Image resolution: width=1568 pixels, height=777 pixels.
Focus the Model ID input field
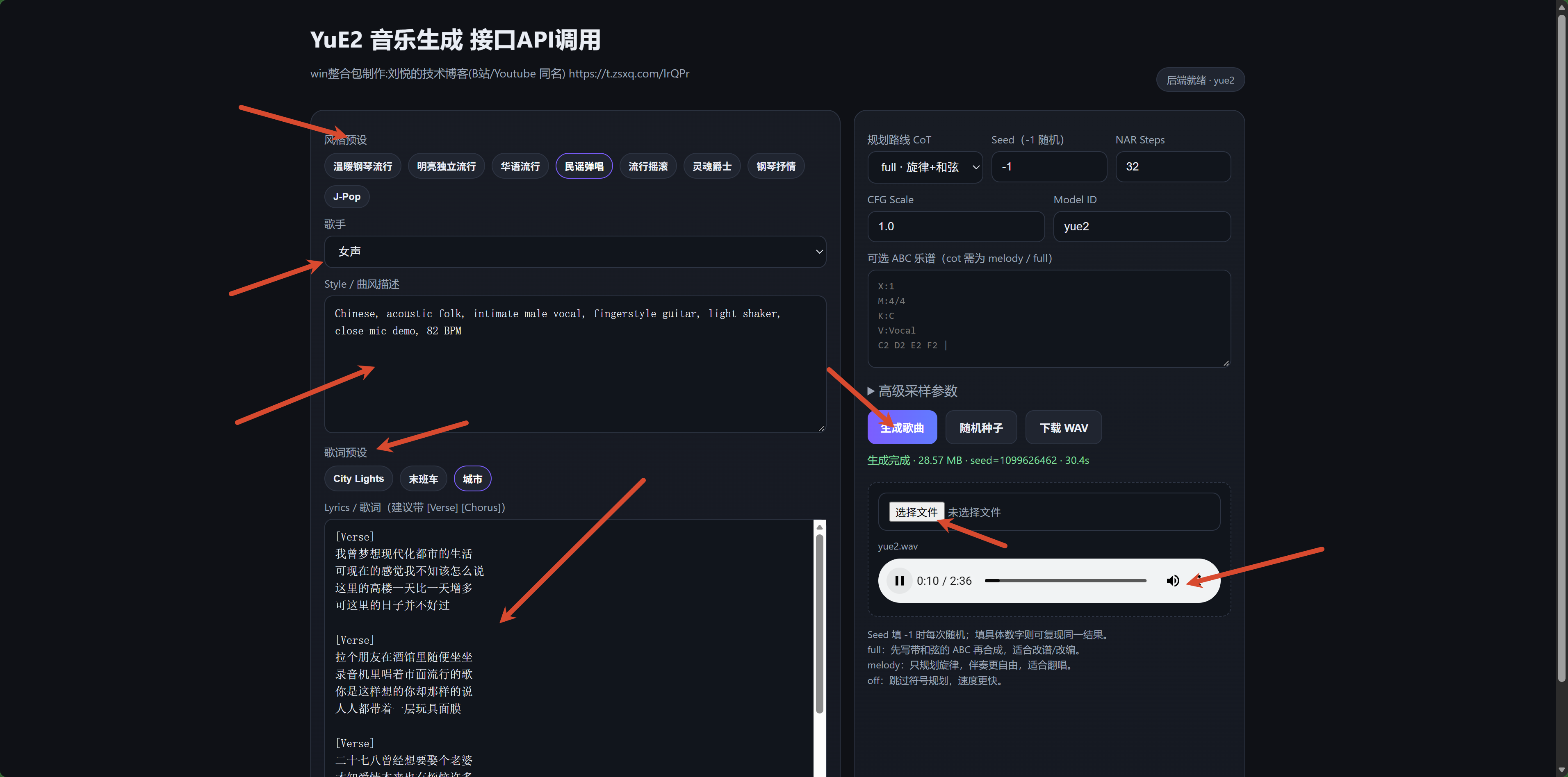[x=1142, y=226]
